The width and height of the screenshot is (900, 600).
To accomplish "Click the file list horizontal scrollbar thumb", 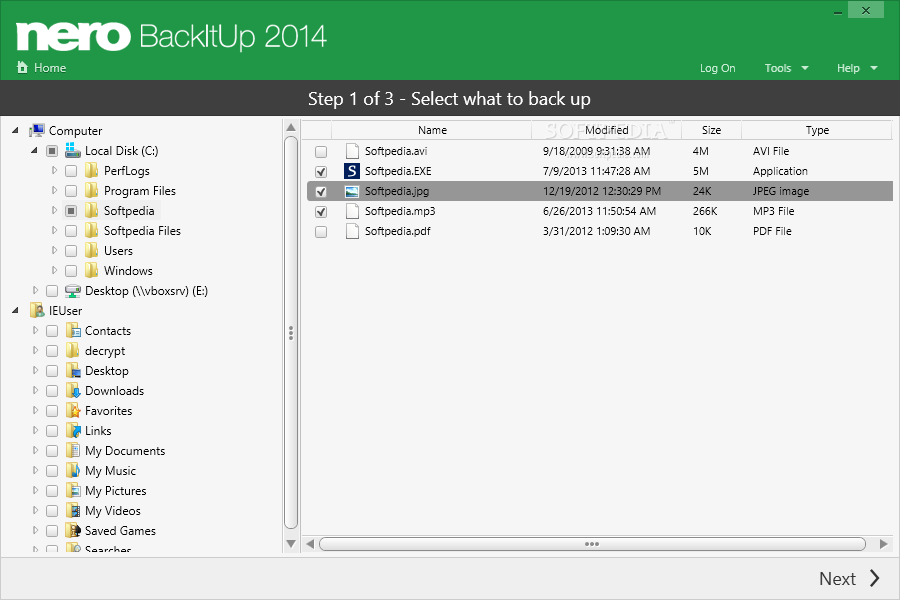I will [592, 544].
